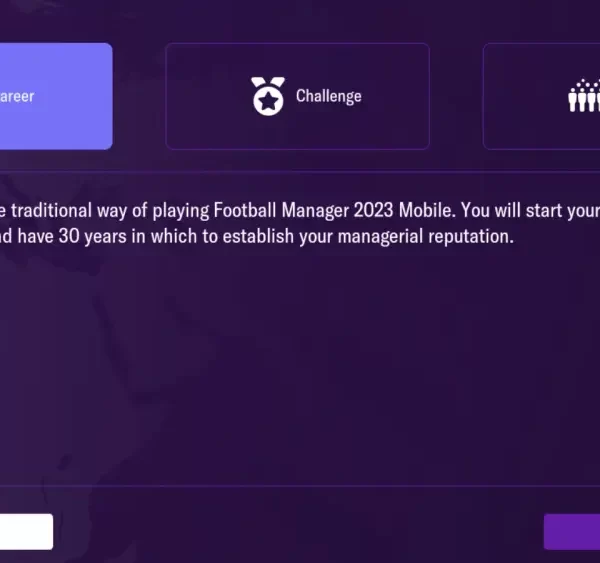Click the medal icon beside Challenge

click(x=266, y=96)
